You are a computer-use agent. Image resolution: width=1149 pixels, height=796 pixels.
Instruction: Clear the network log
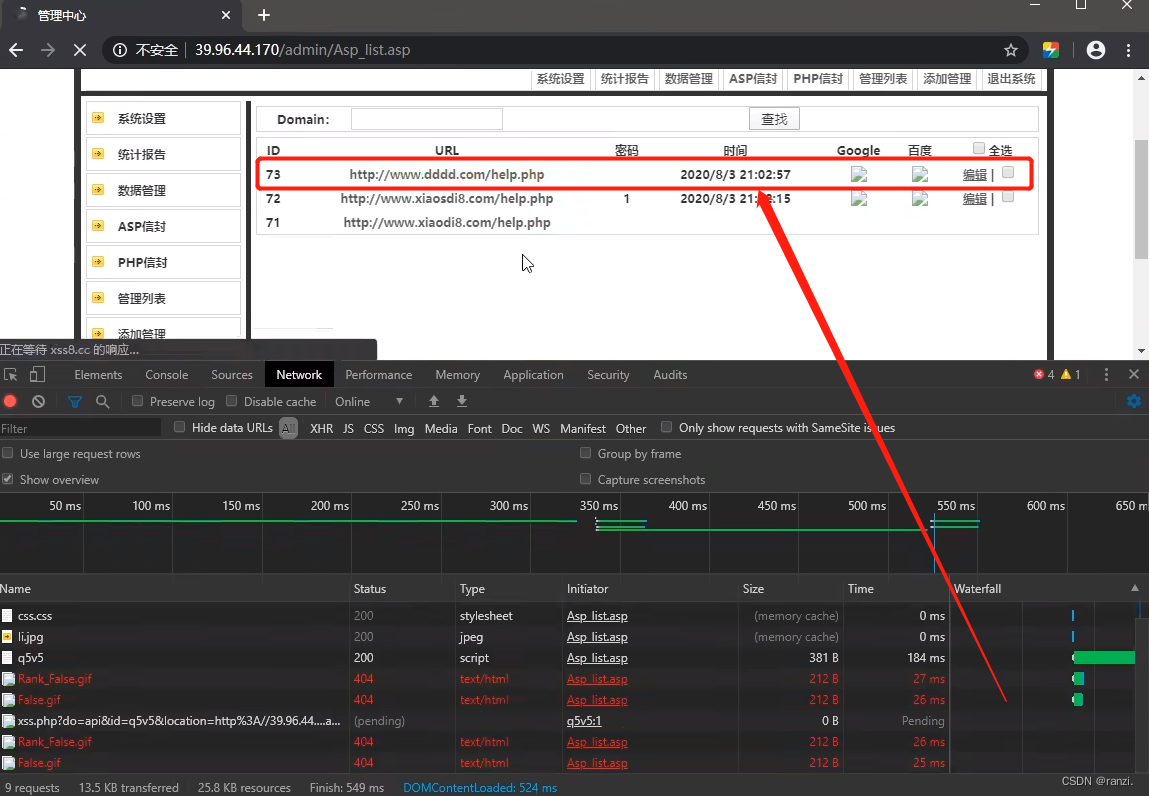pyautogui.click(x=38, y=401)
